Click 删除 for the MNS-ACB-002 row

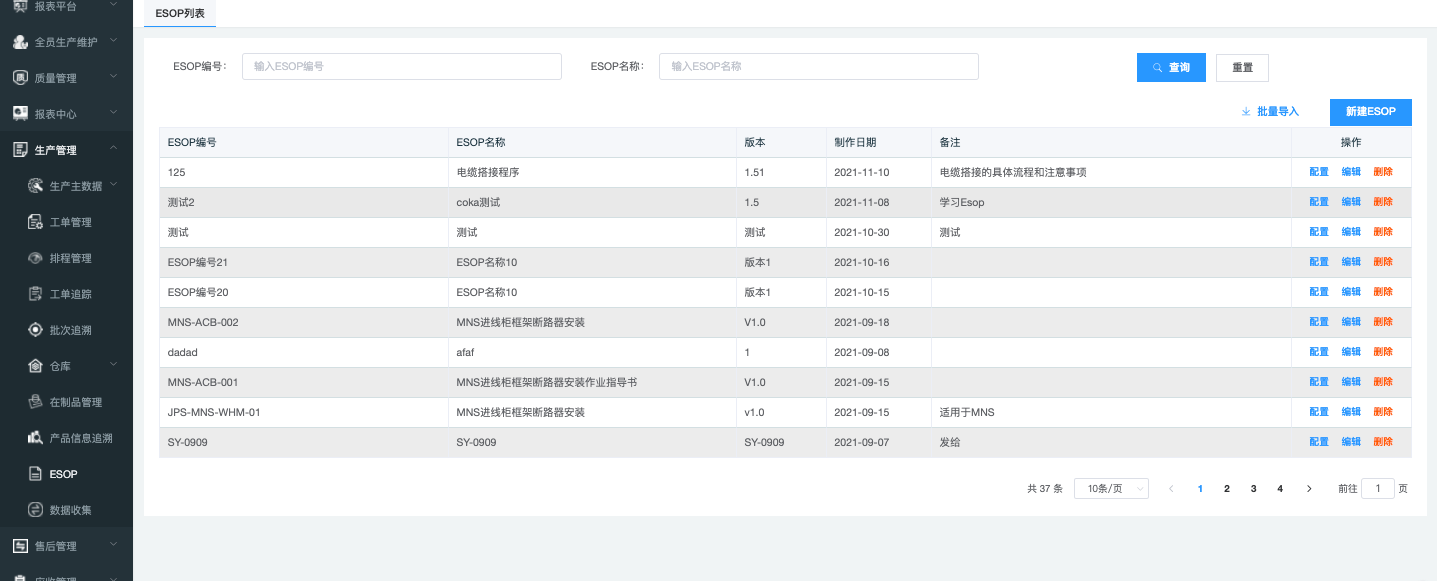pos(1383,322)
